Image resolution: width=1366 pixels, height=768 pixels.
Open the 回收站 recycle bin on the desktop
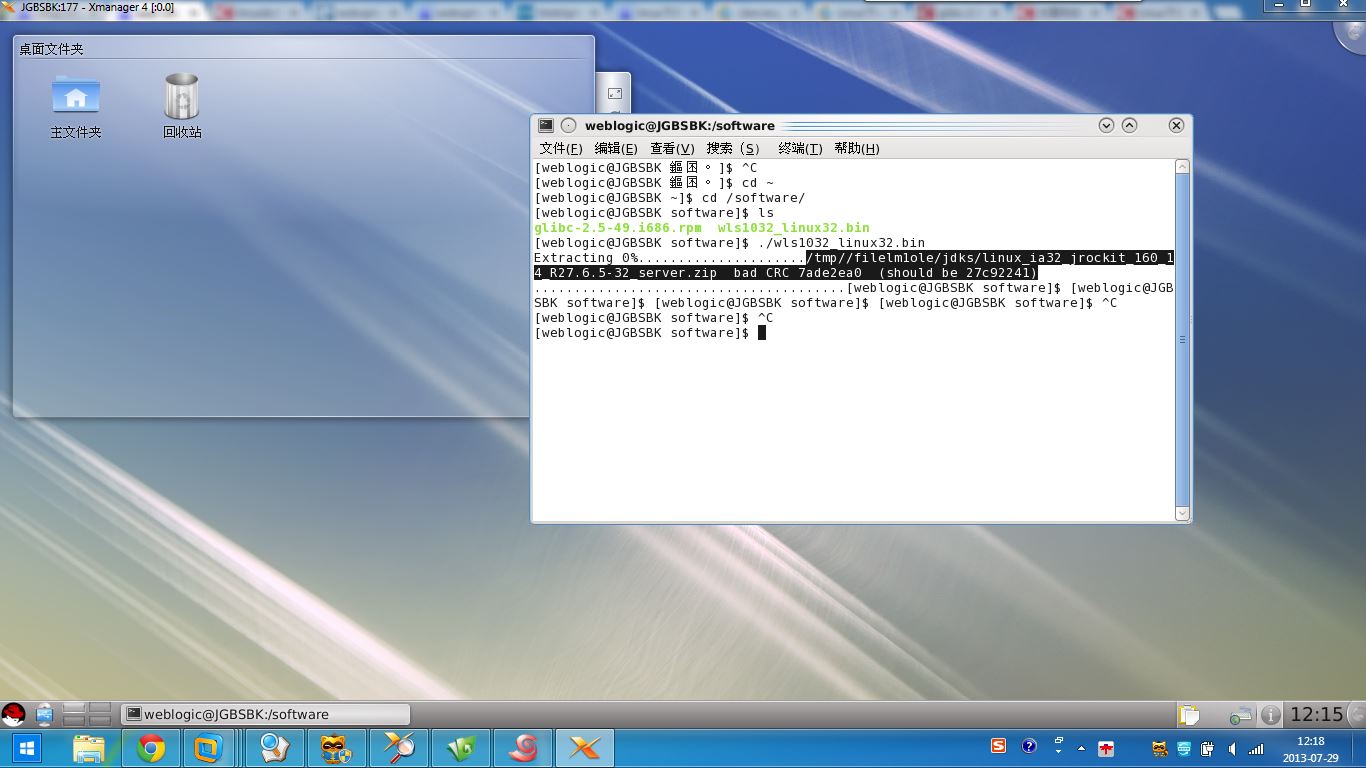(181, 95)
